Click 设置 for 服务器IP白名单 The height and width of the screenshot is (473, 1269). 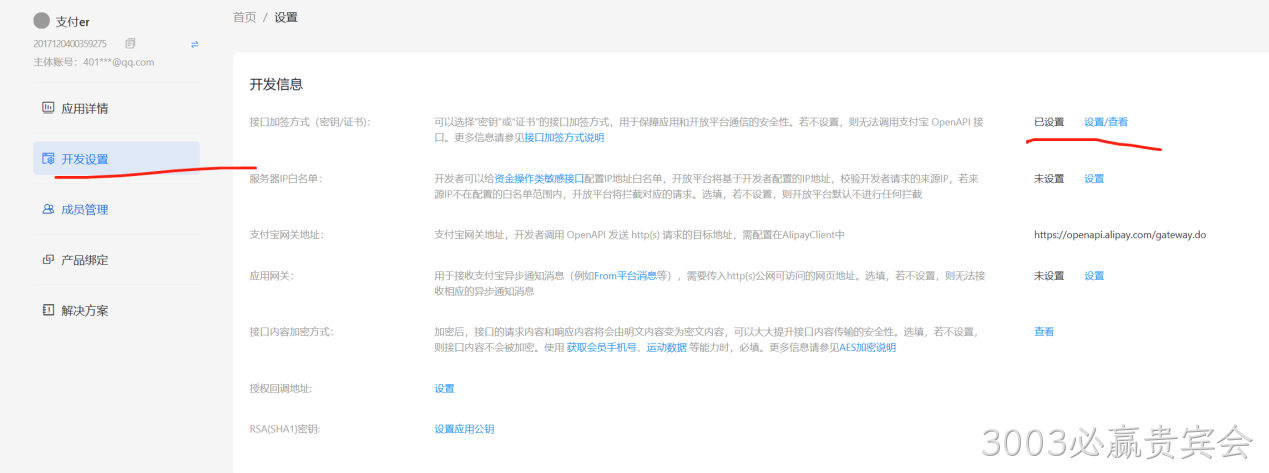1094,179
